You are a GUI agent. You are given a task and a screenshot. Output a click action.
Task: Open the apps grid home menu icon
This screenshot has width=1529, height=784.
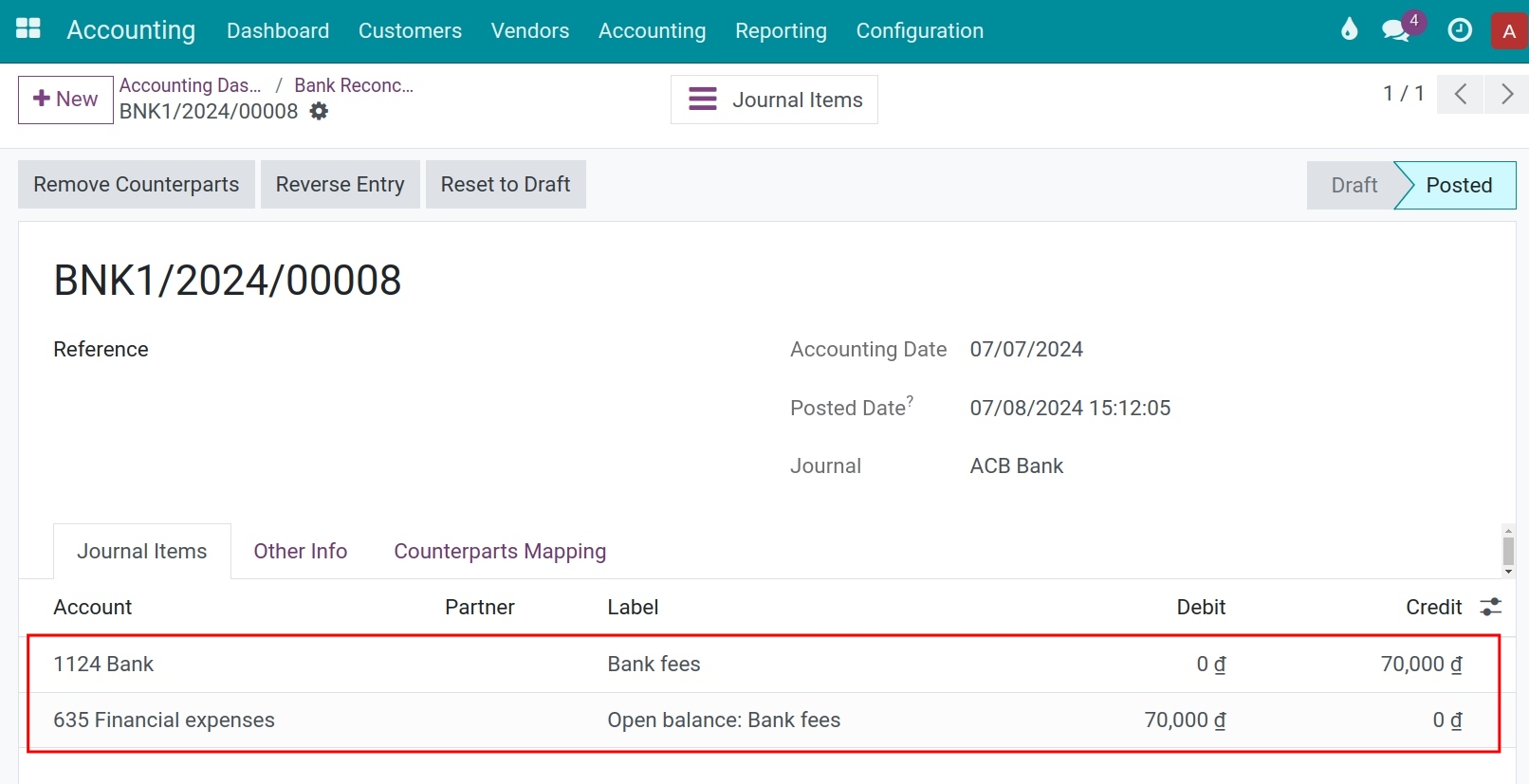[x=28, y=29]
